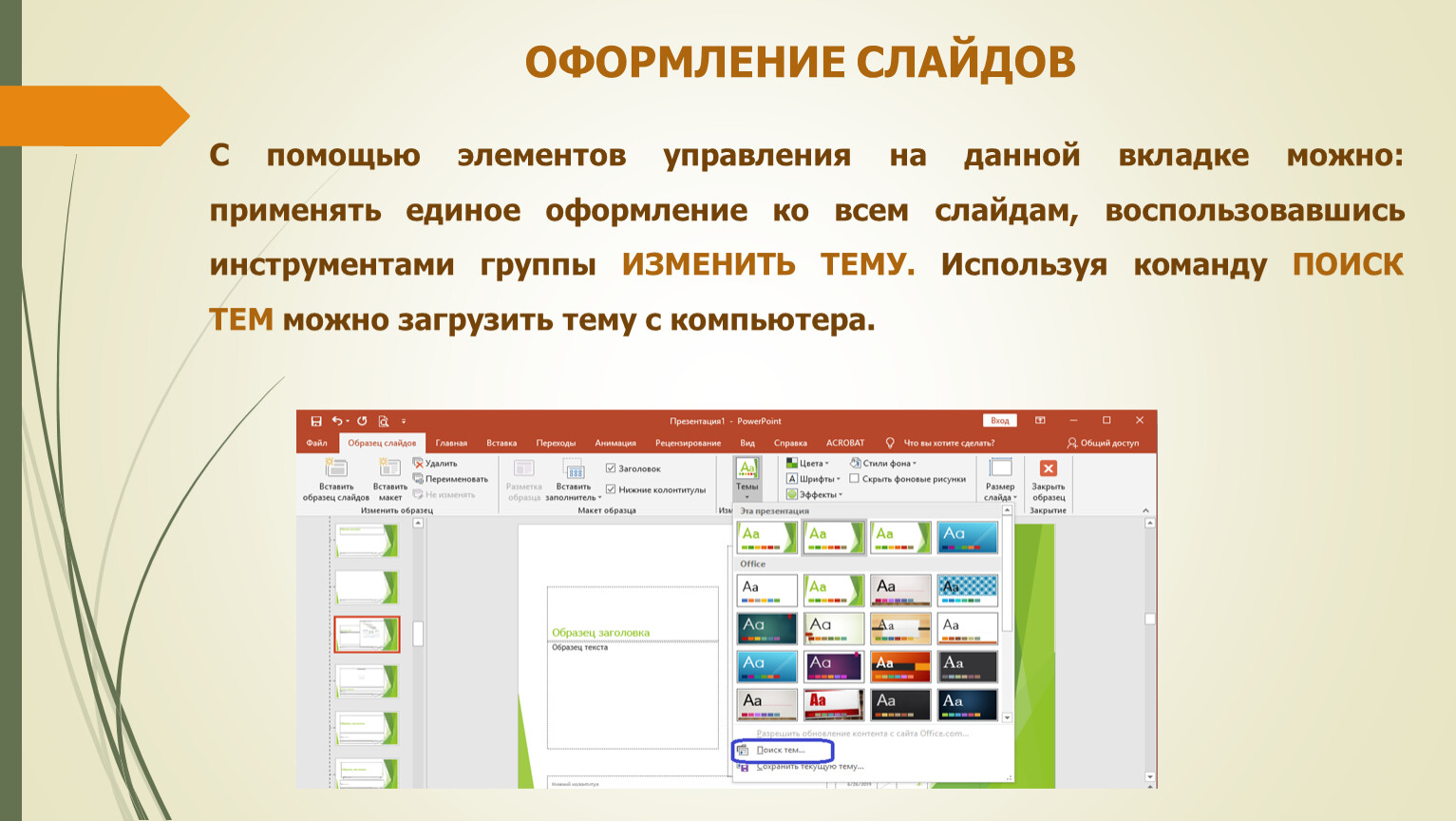Expand the Стили фона dropdown

884,464
